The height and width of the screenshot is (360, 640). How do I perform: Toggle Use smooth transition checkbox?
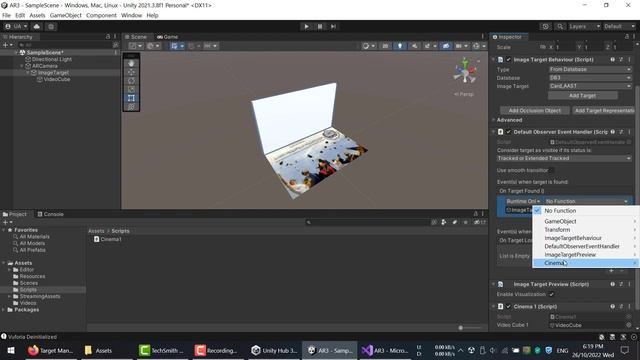[551, 170]
